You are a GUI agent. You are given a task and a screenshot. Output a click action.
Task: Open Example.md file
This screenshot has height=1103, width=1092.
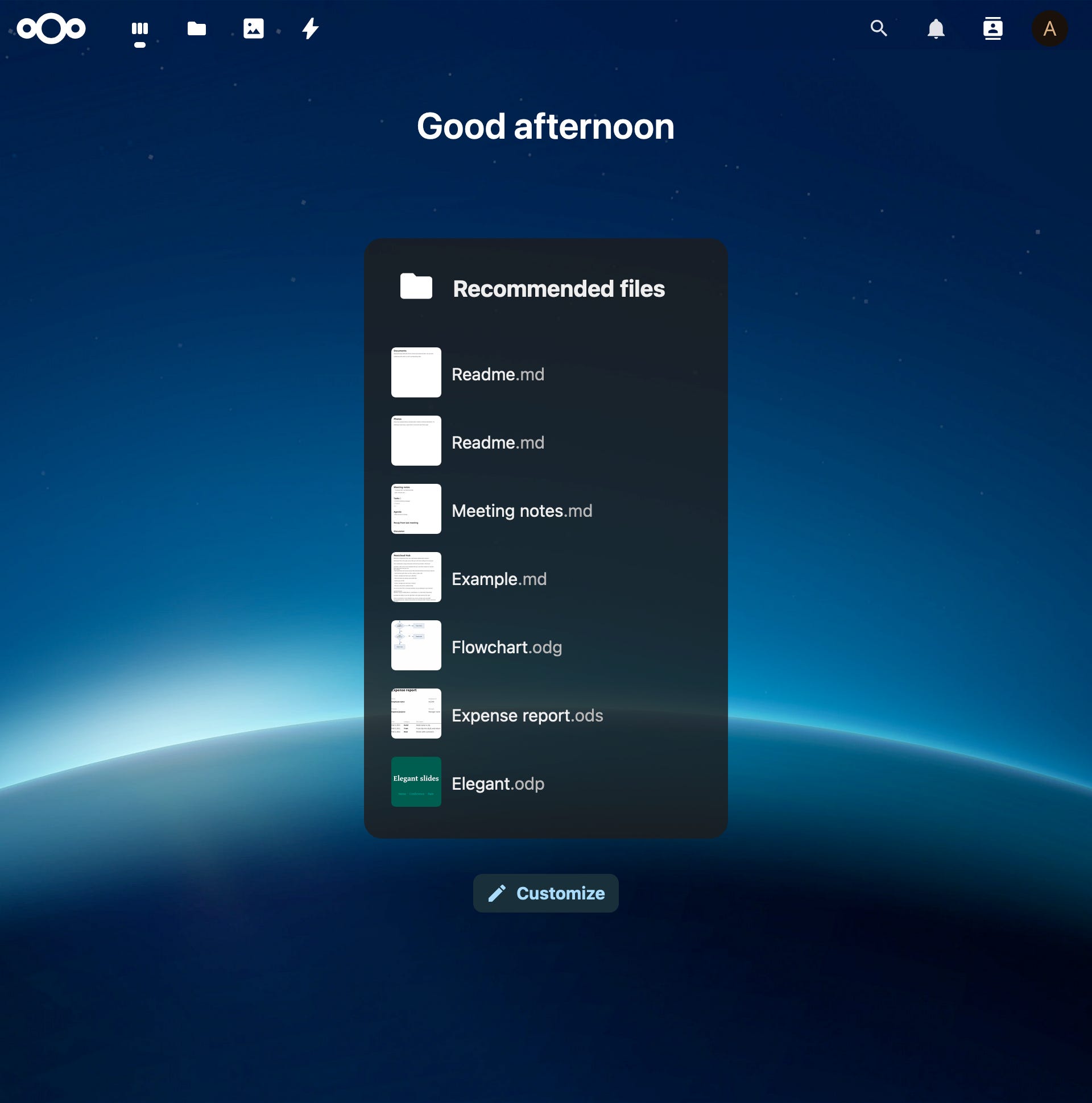point(499,579)
